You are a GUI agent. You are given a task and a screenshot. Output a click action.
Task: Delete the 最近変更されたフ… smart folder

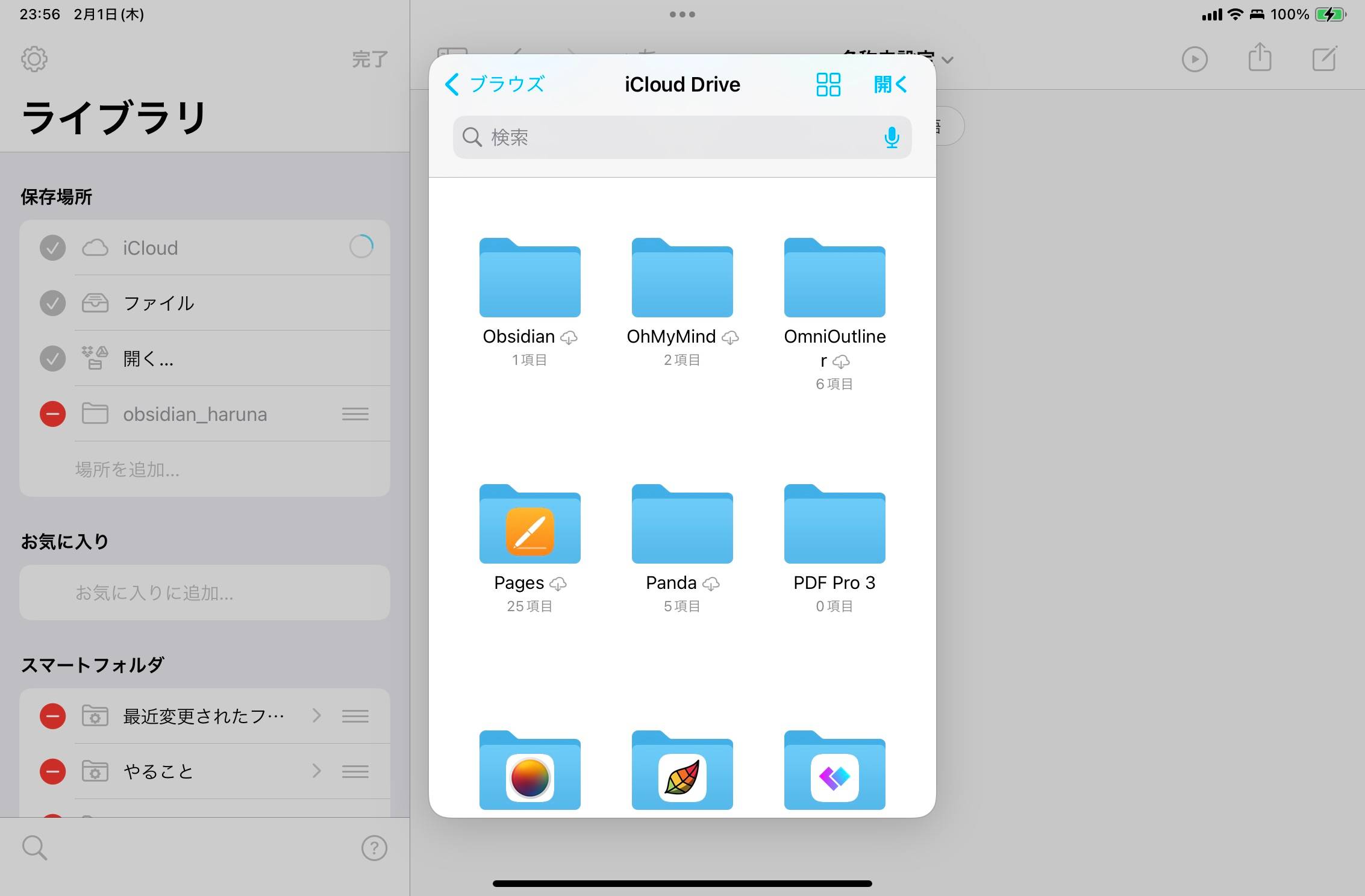tap(52, 716)
